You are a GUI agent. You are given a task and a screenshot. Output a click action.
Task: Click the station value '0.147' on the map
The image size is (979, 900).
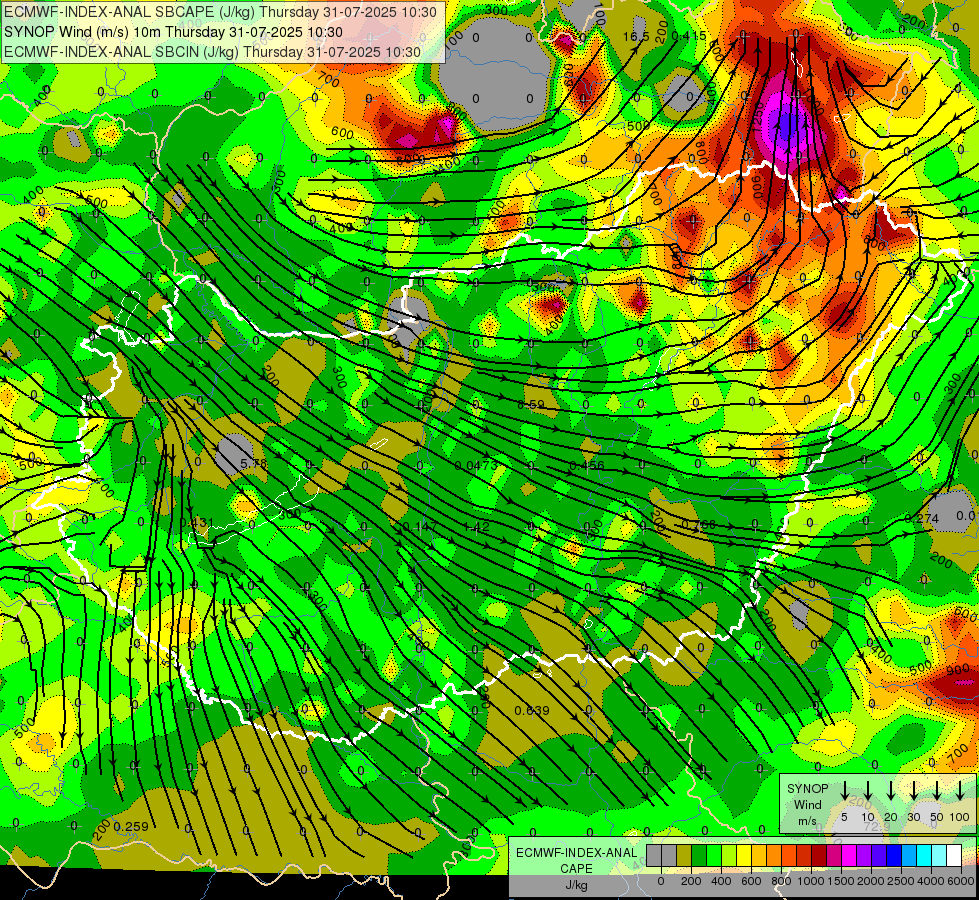point(420,527)
